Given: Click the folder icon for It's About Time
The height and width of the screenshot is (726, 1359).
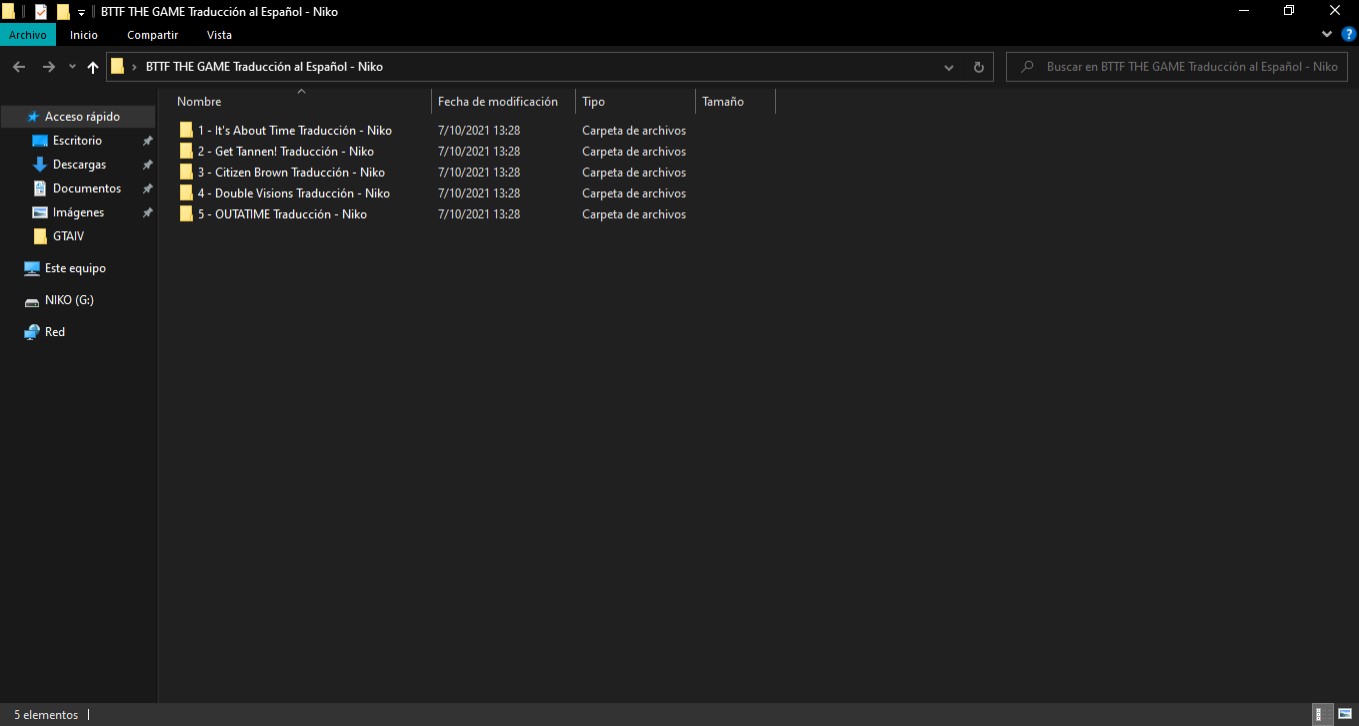Looking at the screenshot, I should click(x=186, y=130).
